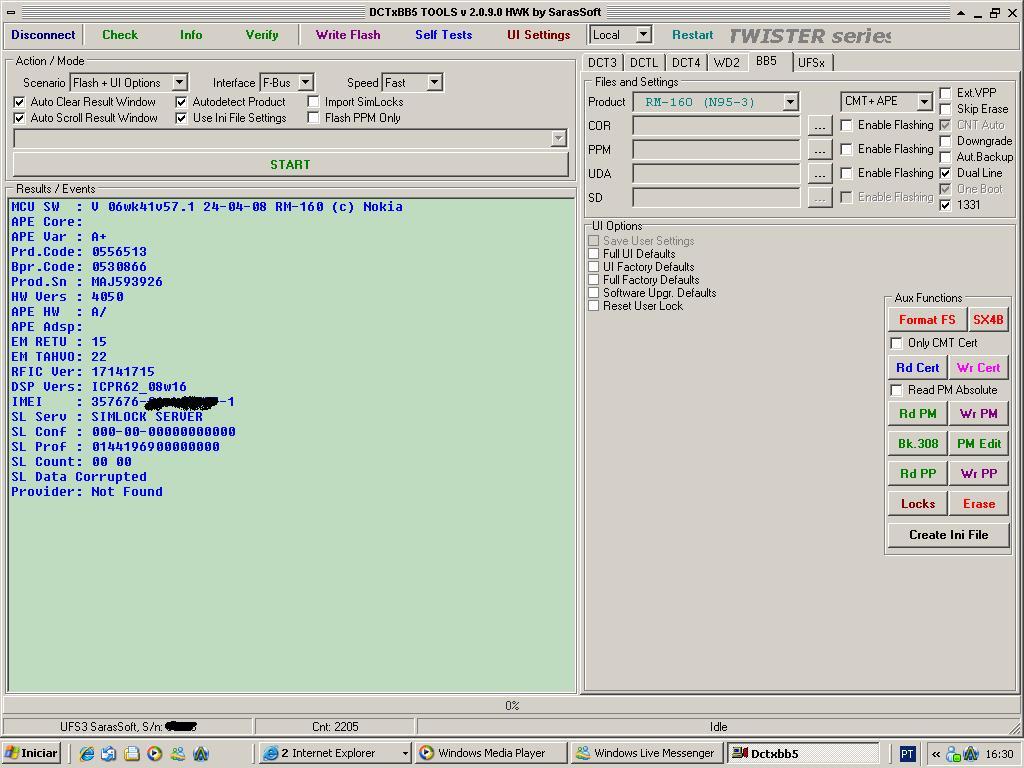Click Disconnect in the top toolbar
Screen dimensions: 1024x768
pos(43,35)
